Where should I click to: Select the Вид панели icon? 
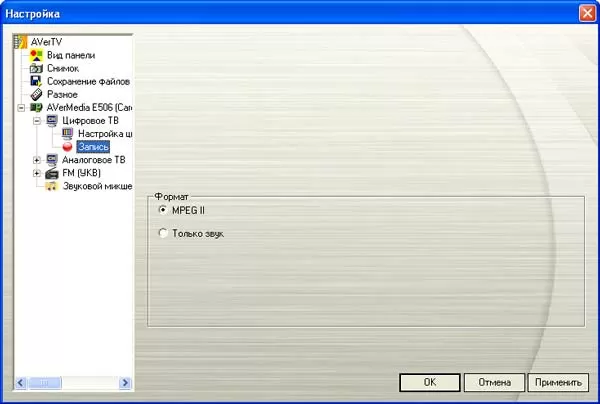pos(36,55)
